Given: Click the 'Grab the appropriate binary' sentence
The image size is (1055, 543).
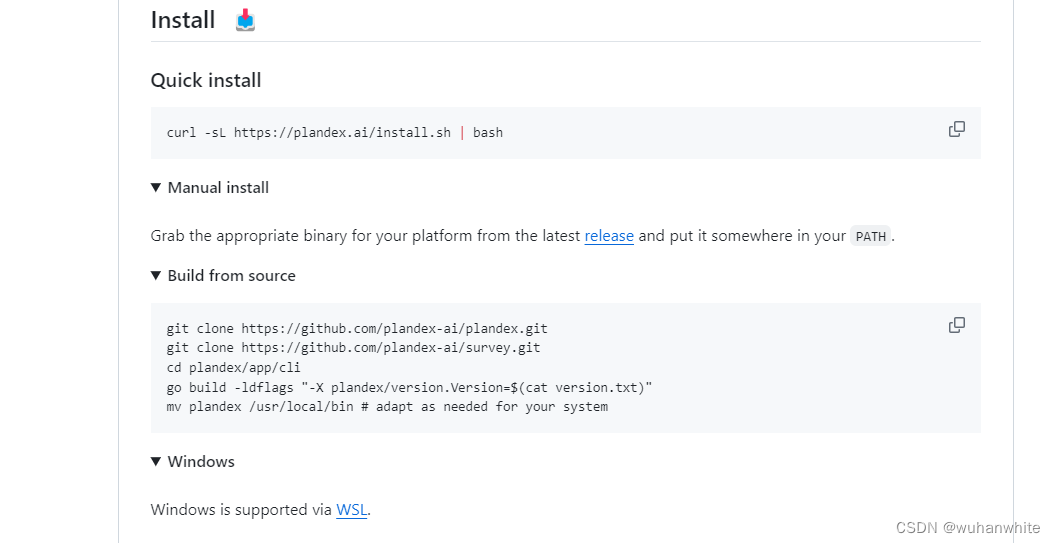Looking at the screenshot, I should tap(522, 236).
